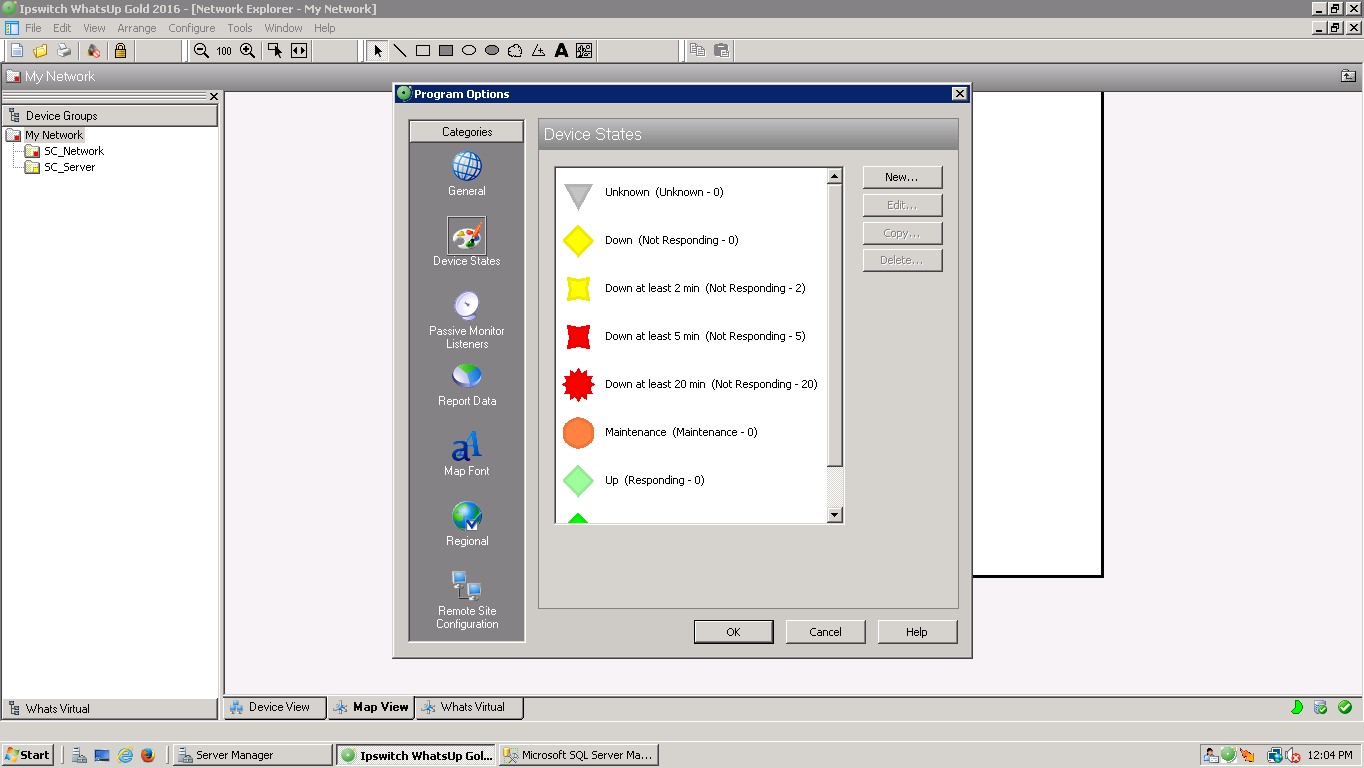Click the Cancel button in Program Options
This screenshot has width=1364, height=768.
825,631
